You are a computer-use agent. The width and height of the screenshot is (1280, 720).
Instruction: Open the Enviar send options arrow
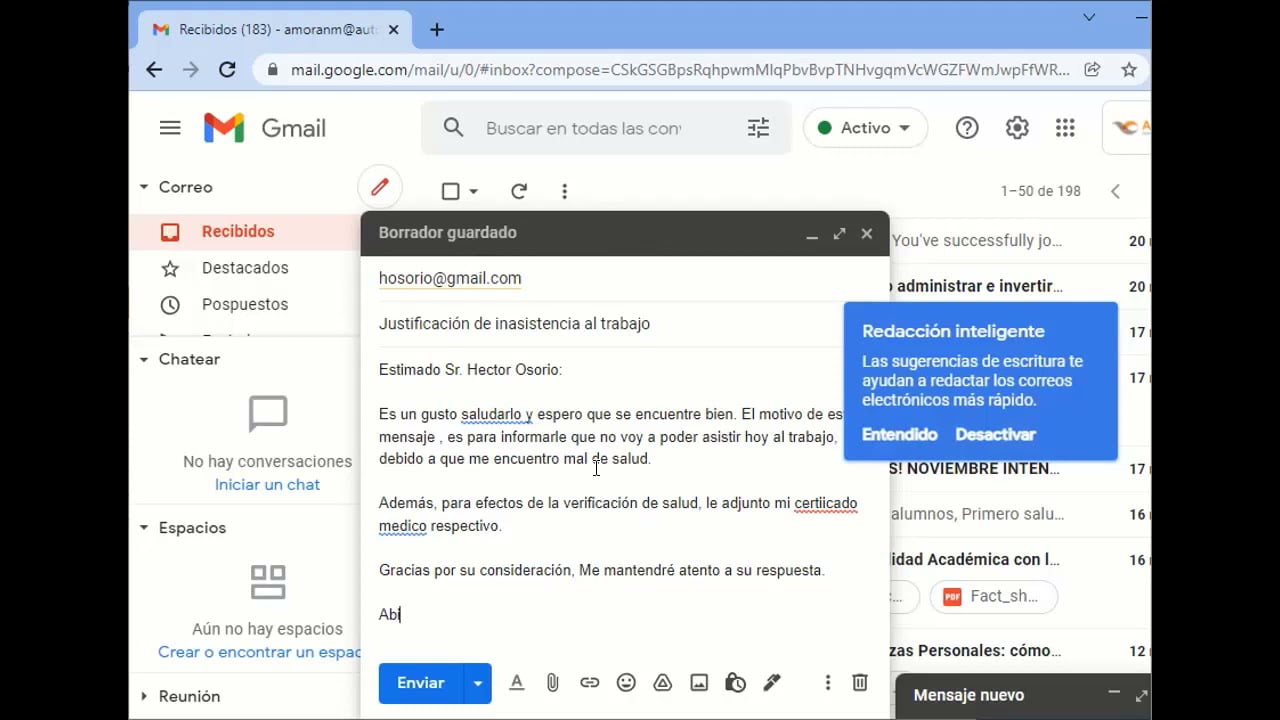[477, 682]
